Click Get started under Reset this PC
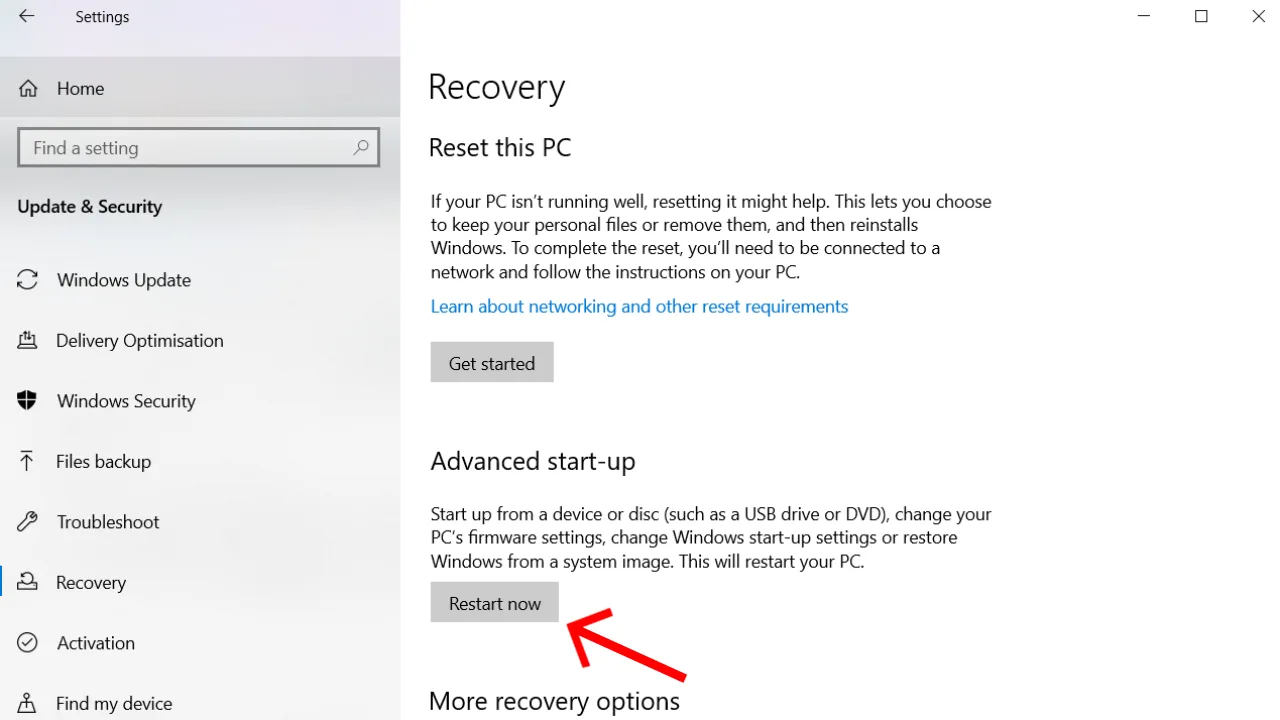This screenshot has height=720, width=1280. tap(491, 362)
